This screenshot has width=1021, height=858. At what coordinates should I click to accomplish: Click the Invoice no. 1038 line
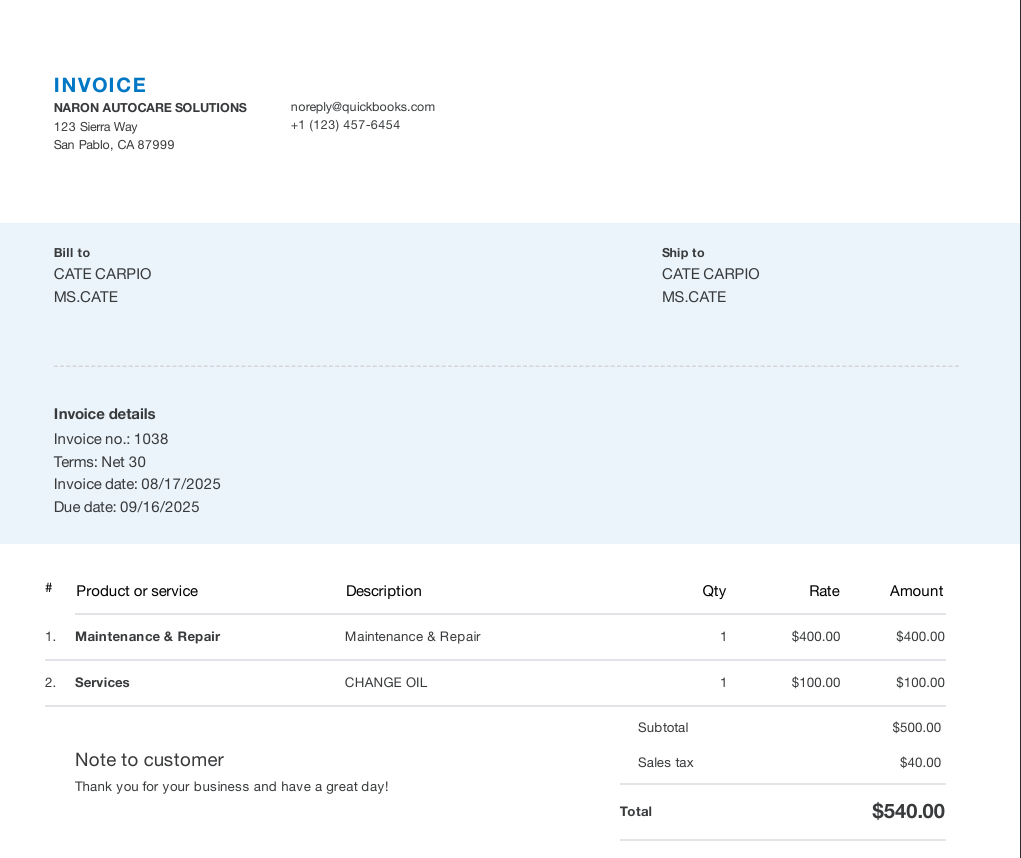(111, 439)
